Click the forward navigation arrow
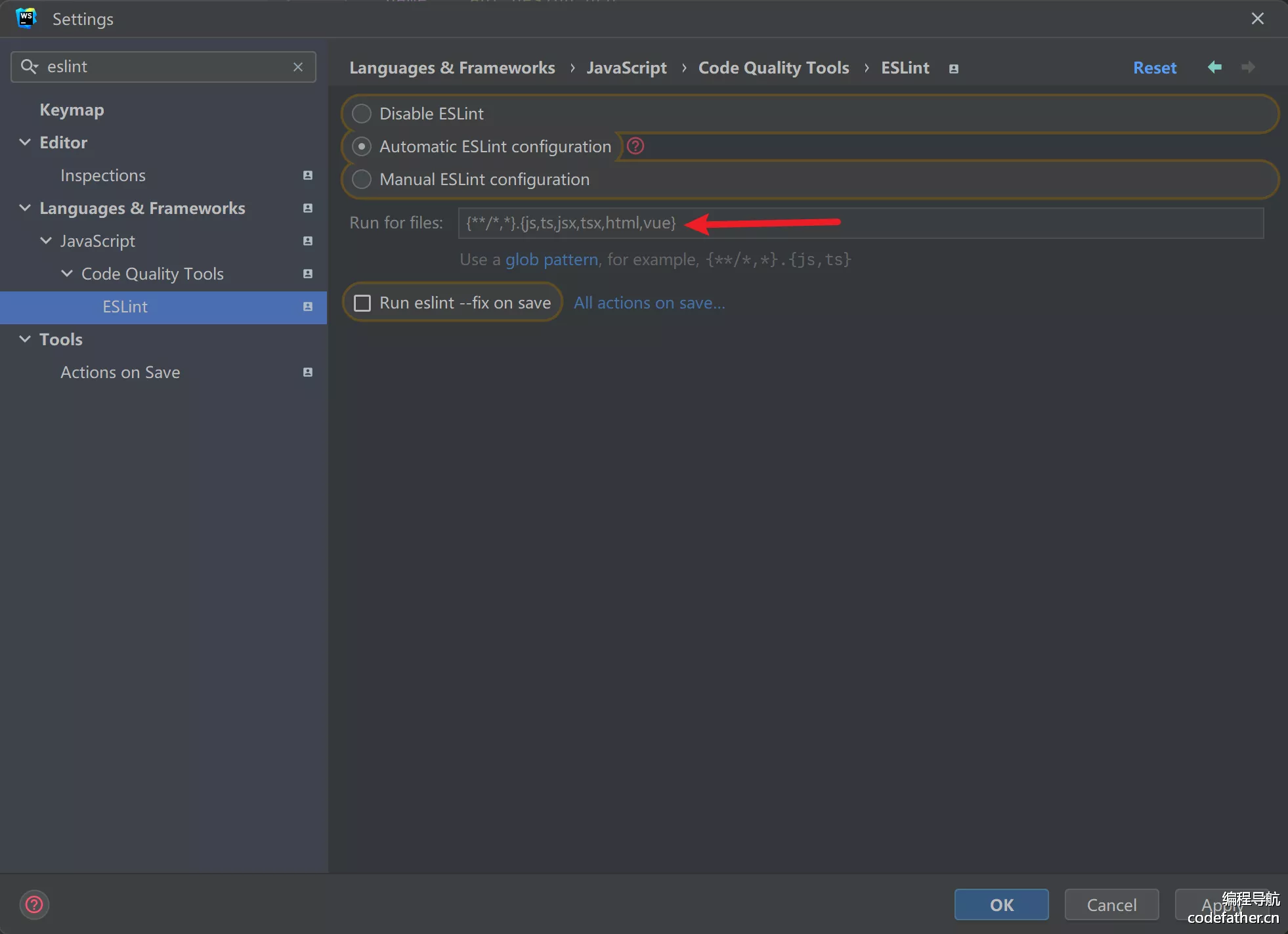The width and height of the screenshot is (1288, 934). (x=1248, y=67)
